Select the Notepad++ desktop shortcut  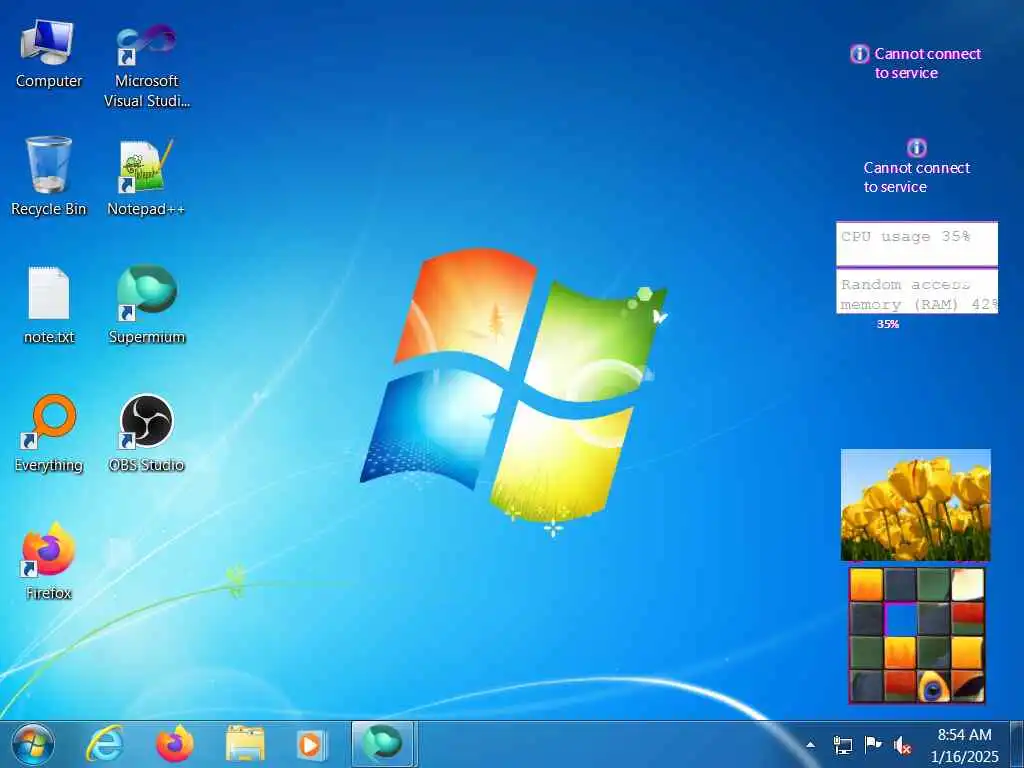[146, 178]
